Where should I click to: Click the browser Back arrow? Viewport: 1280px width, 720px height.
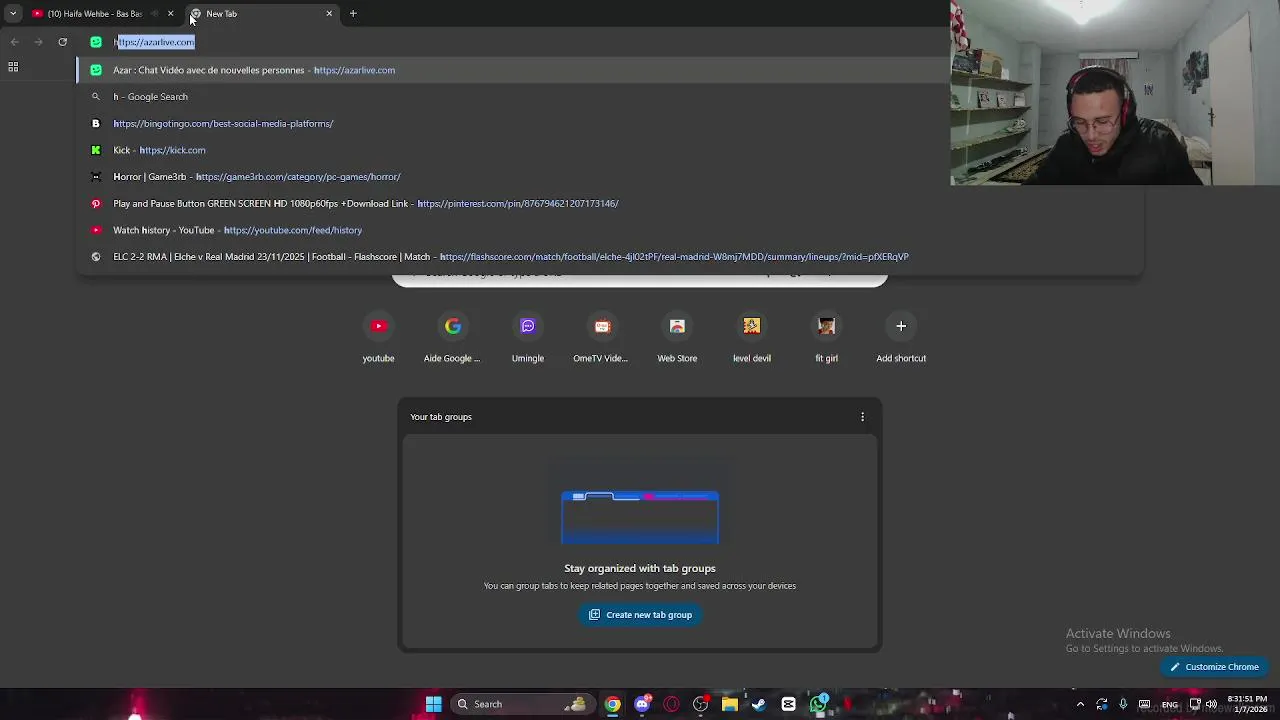14,42
